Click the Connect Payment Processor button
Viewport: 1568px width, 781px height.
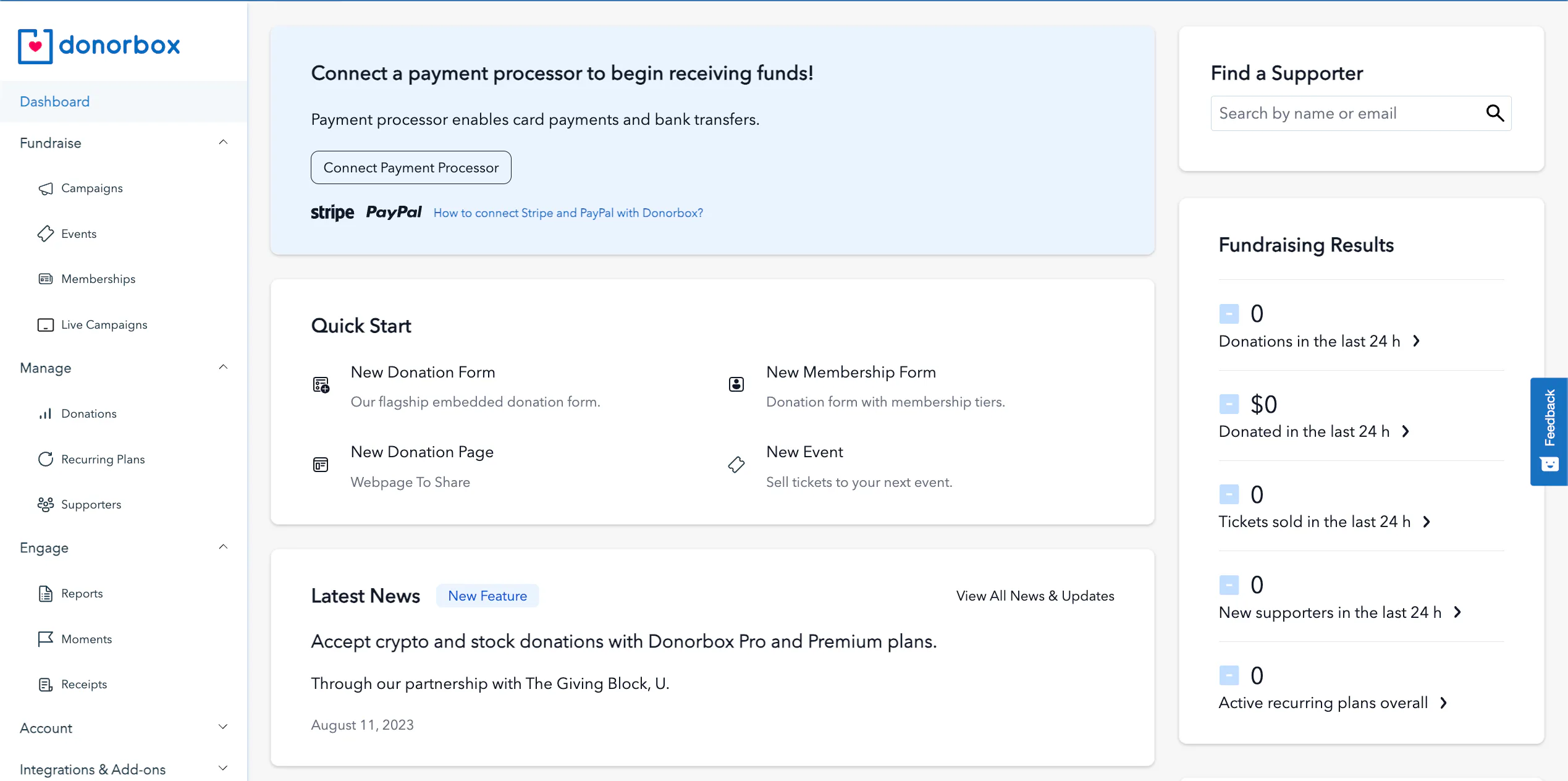410,167
